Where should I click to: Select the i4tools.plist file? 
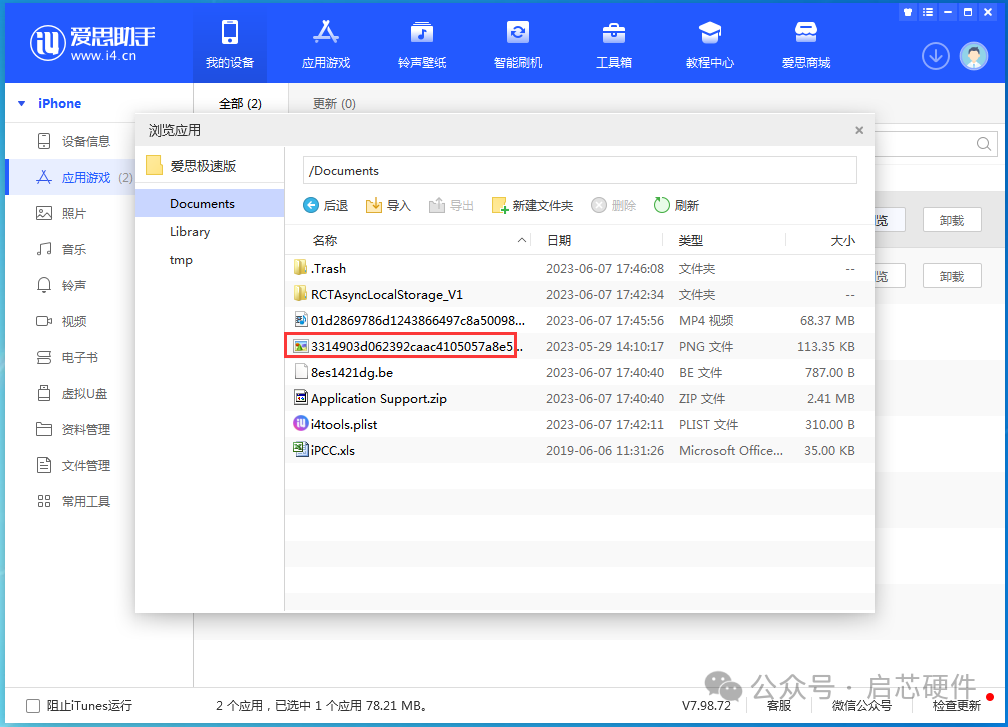click(x=579, y=424)
